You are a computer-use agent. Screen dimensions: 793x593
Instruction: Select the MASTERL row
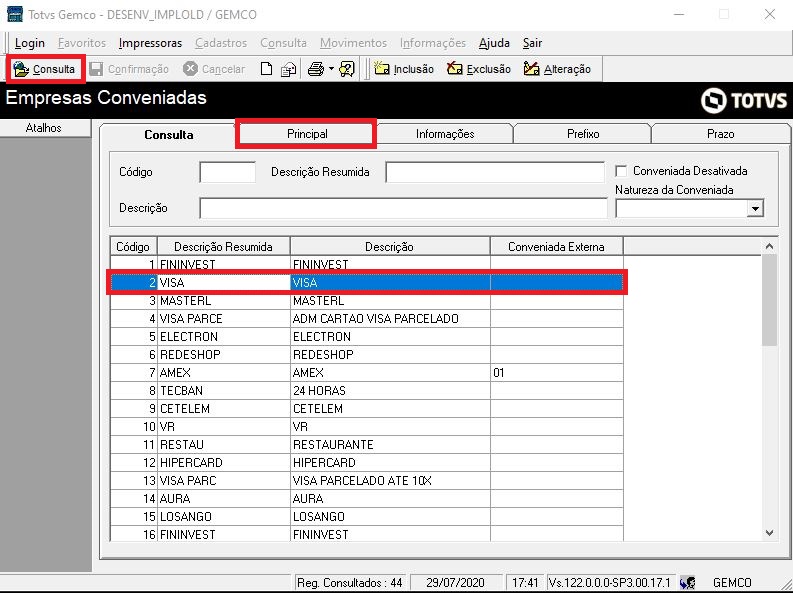coord(367,301)
